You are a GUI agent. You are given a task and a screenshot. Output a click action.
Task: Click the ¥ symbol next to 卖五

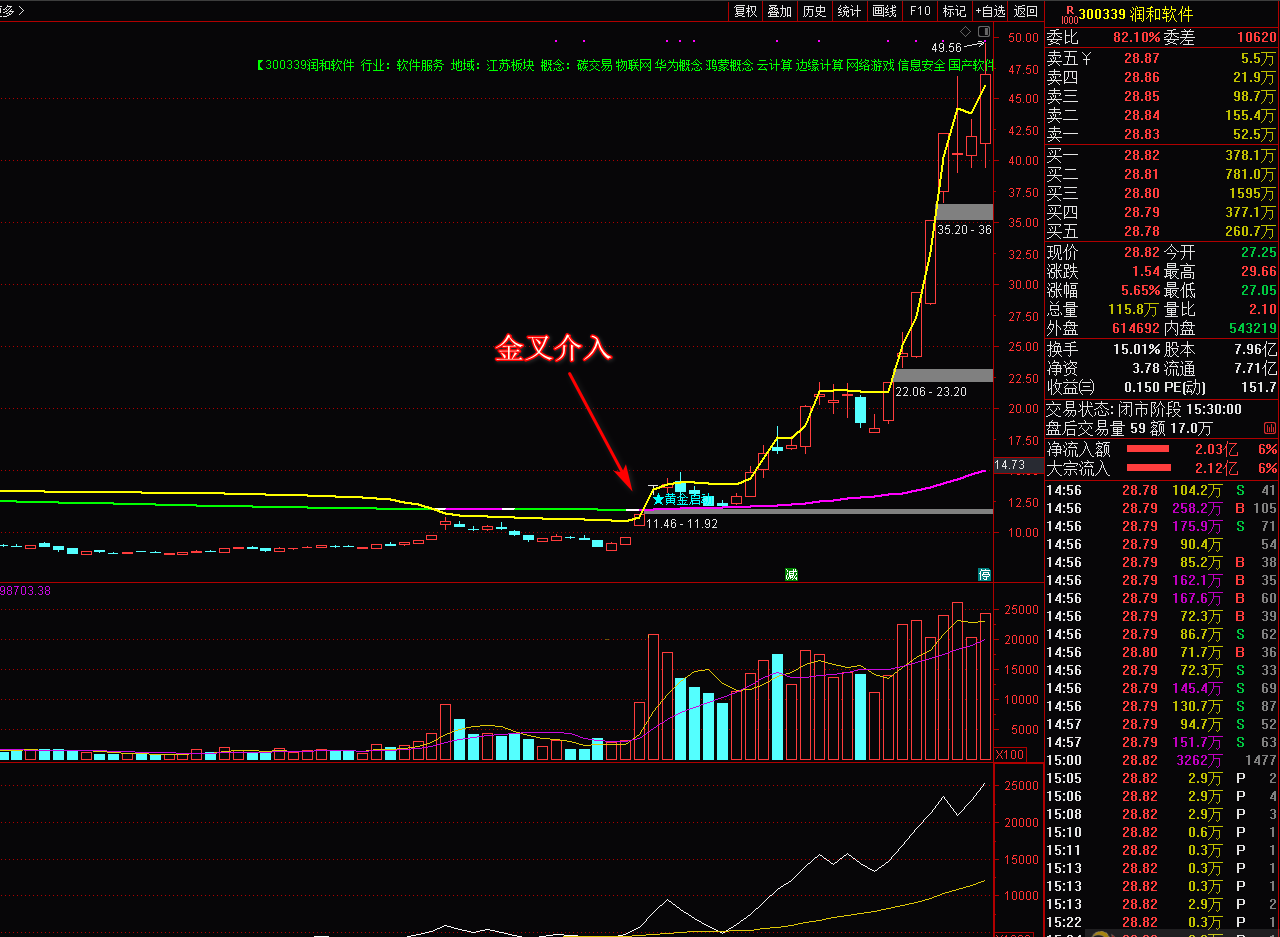coord(1087,59)
